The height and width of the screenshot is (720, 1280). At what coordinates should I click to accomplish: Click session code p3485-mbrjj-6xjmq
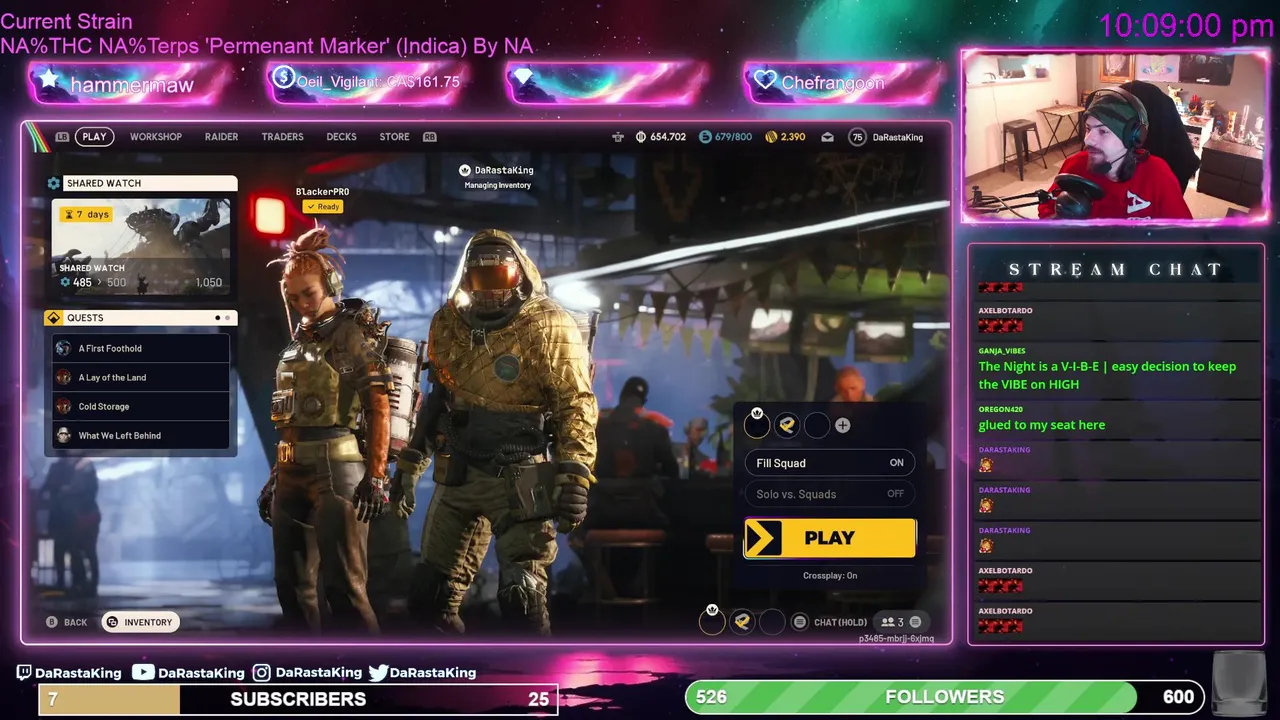click(x=896, y=638)
